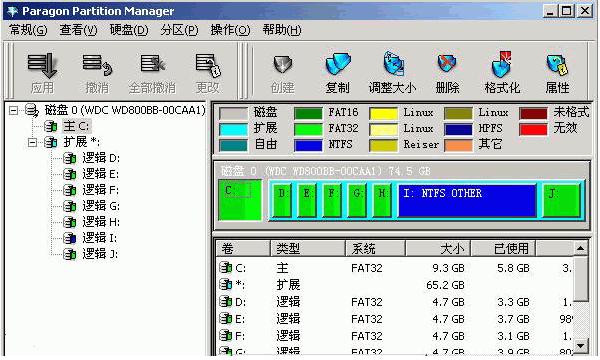Click the Properties (属性) toolbar icon
600x360 pixels.
(x=557, y=65)
